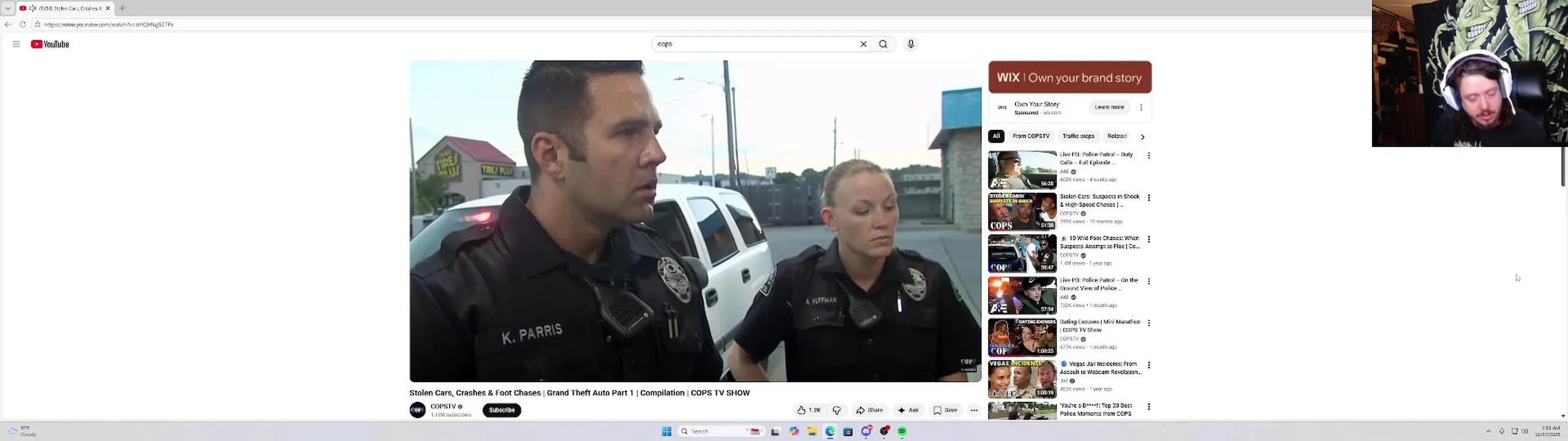The height and width of the screenshot is (441, 1568).
Task: Close the Stolen Cars browser tab
Action: (x=108, y=8)
